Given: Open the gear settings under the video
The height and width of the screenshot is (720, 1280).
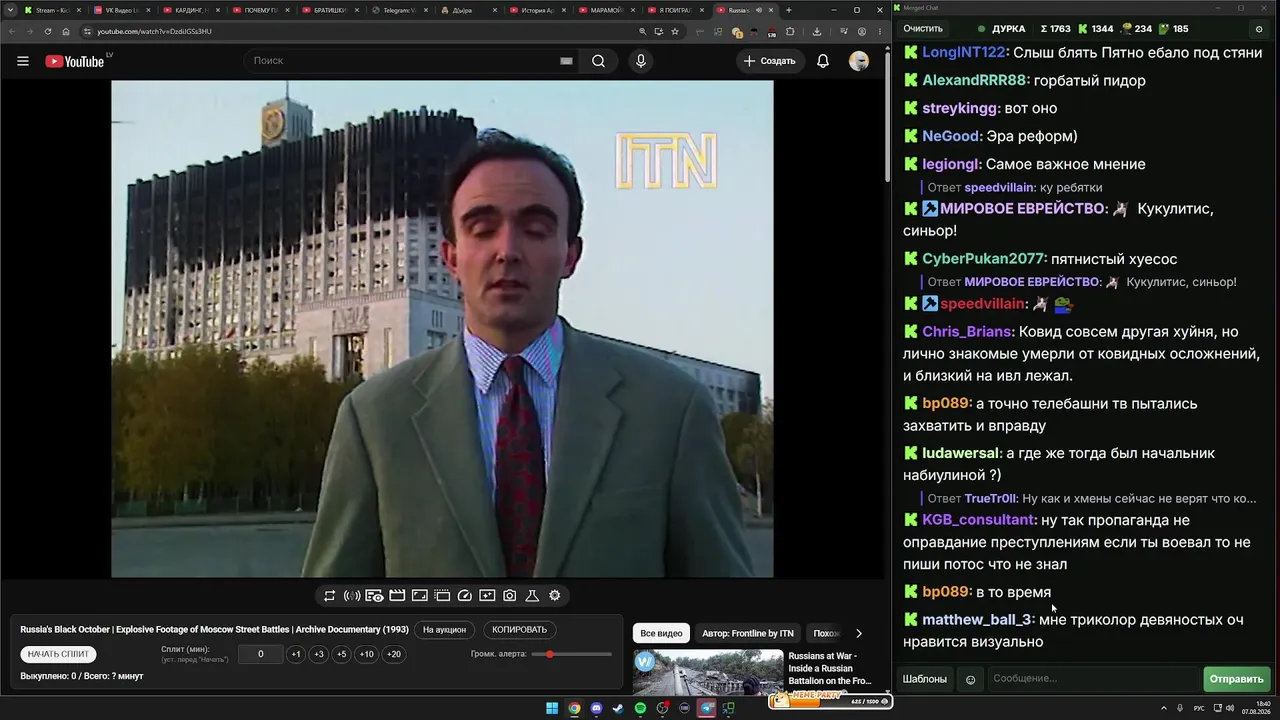Looking at the screenshot, I should 555,596.
